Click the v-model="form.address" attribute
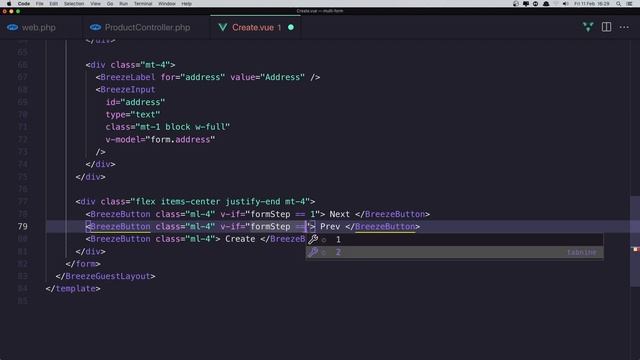The width and height of the screenshot is (640, 360). pyautogui.click(x=160, y=140)
